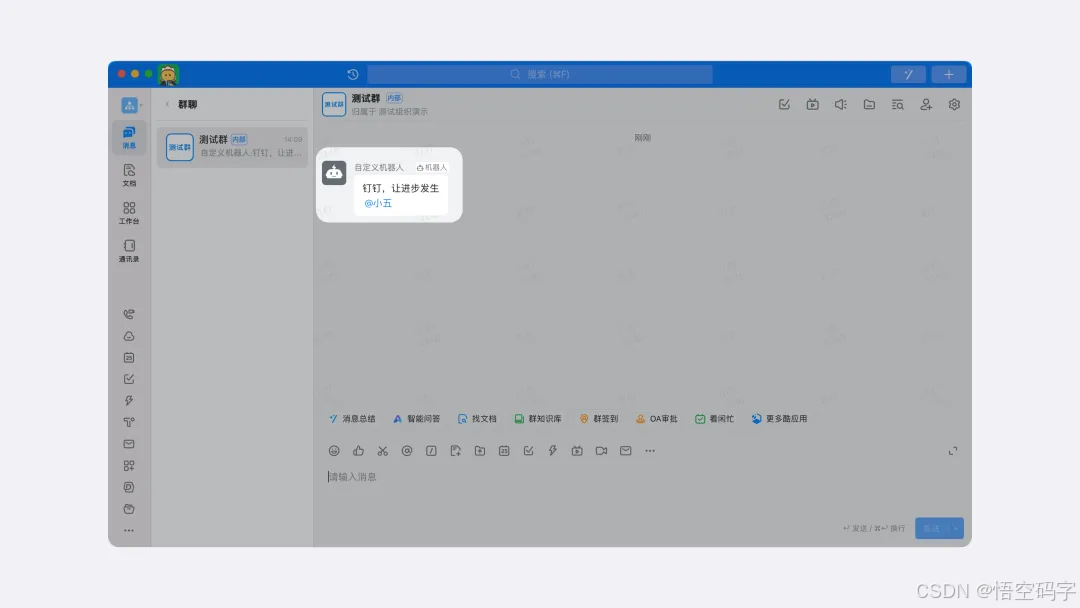Click 群知识库 quick action
This screenshot has height=608, width=1080.
point(538,419)
